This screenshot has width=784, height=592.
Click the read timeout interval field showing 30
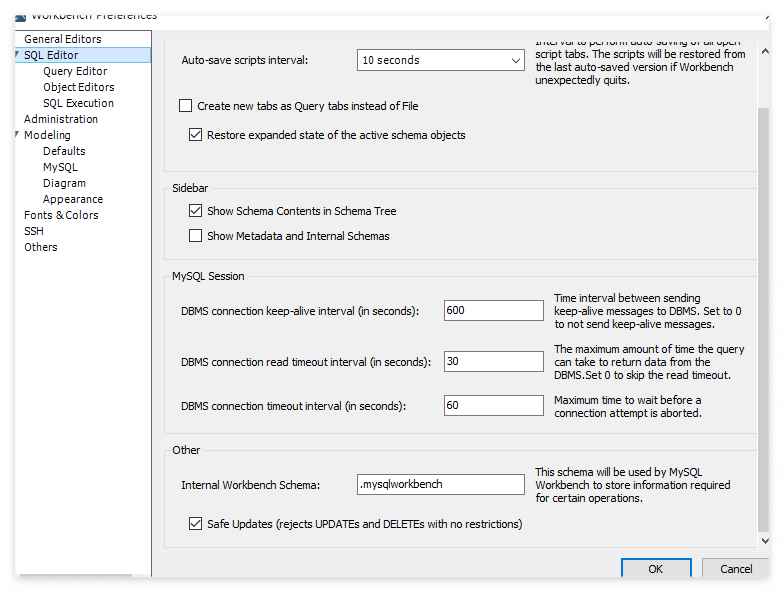(494, 362)
